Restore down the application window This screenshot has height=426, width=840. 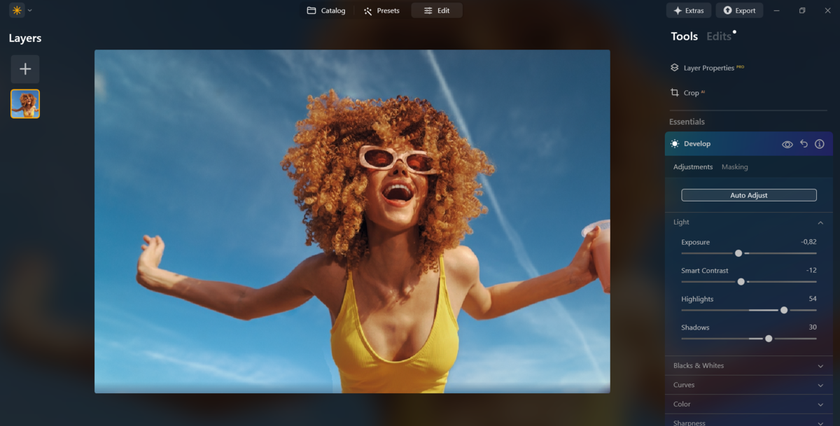click(x=802, y=10)
